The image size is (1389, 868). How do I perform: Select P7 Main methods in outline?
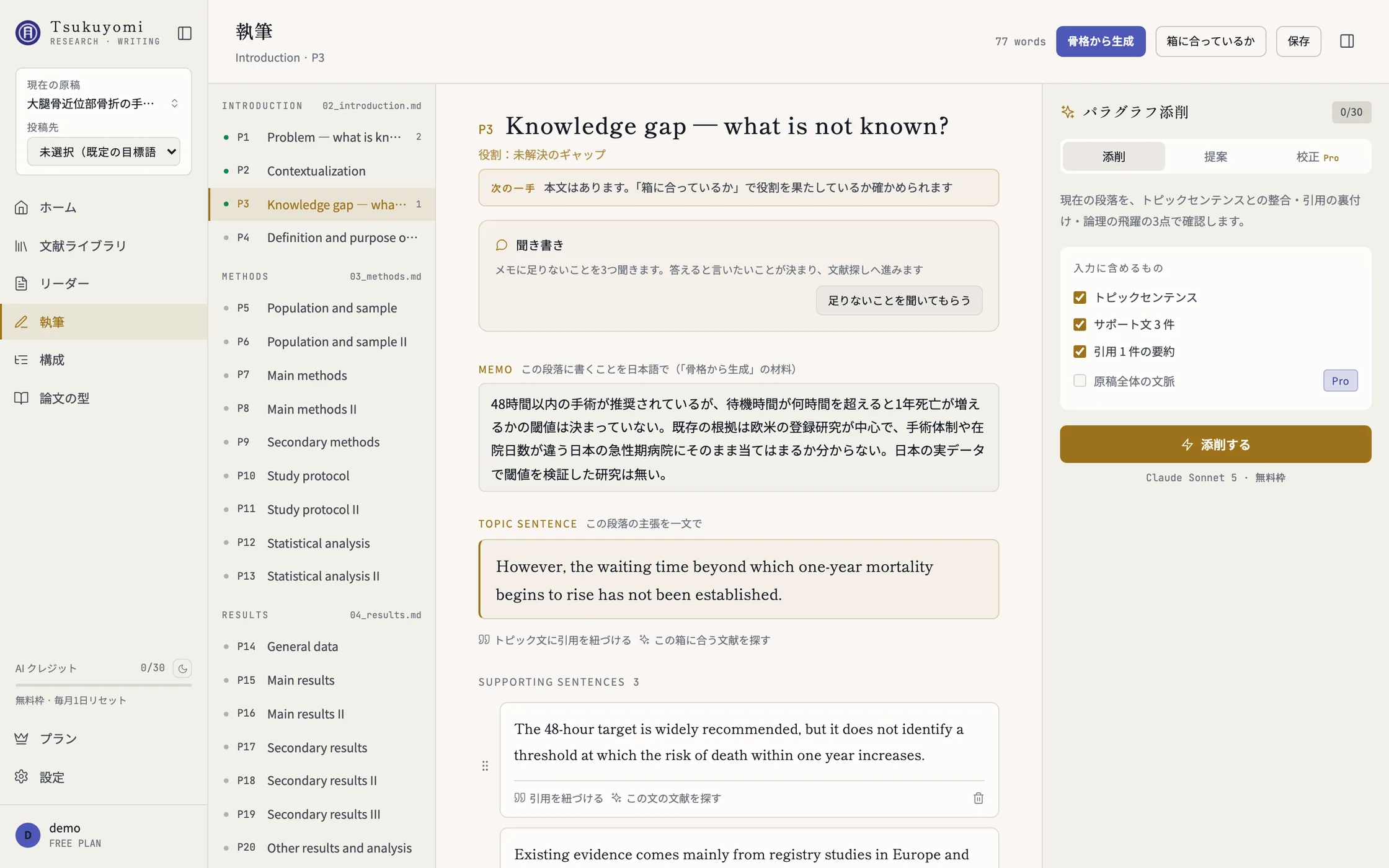[x=322, y=375]
